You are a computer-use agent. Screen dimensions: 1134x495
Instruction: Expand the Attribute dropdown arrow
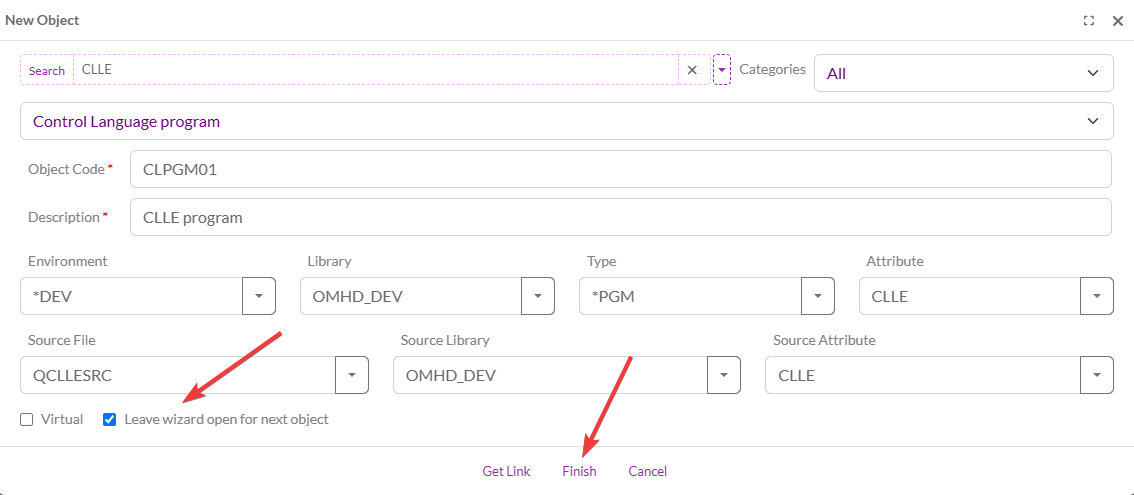click(1097, 296)
